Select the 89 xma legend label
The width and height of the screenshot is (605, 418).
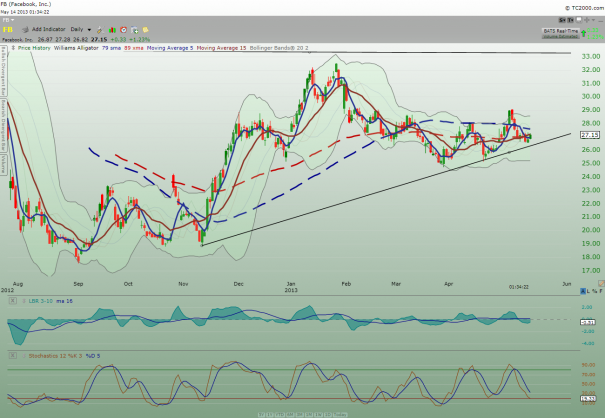point(134,48)
